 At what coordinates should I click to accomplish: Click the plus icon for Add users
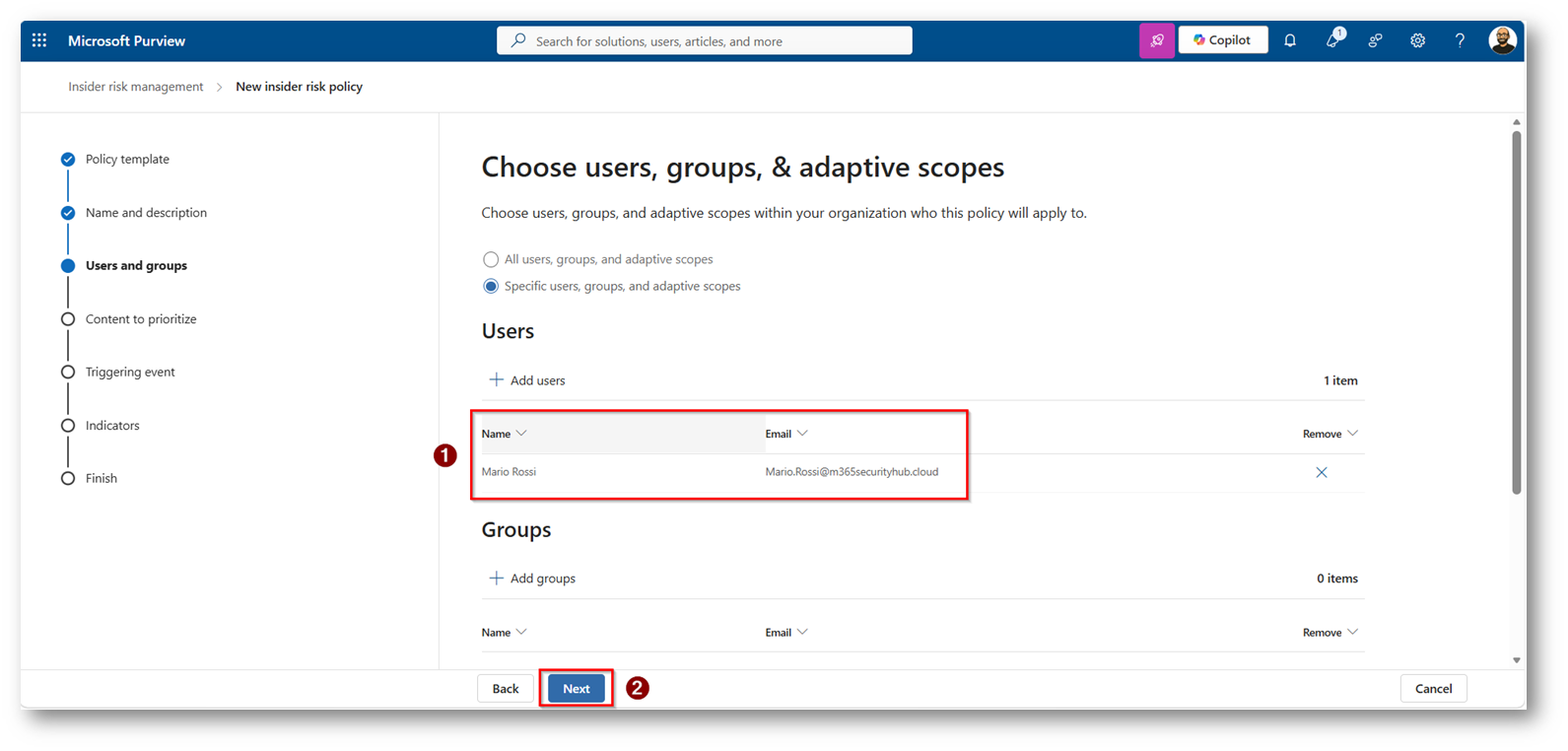click(x=496, y=379)
